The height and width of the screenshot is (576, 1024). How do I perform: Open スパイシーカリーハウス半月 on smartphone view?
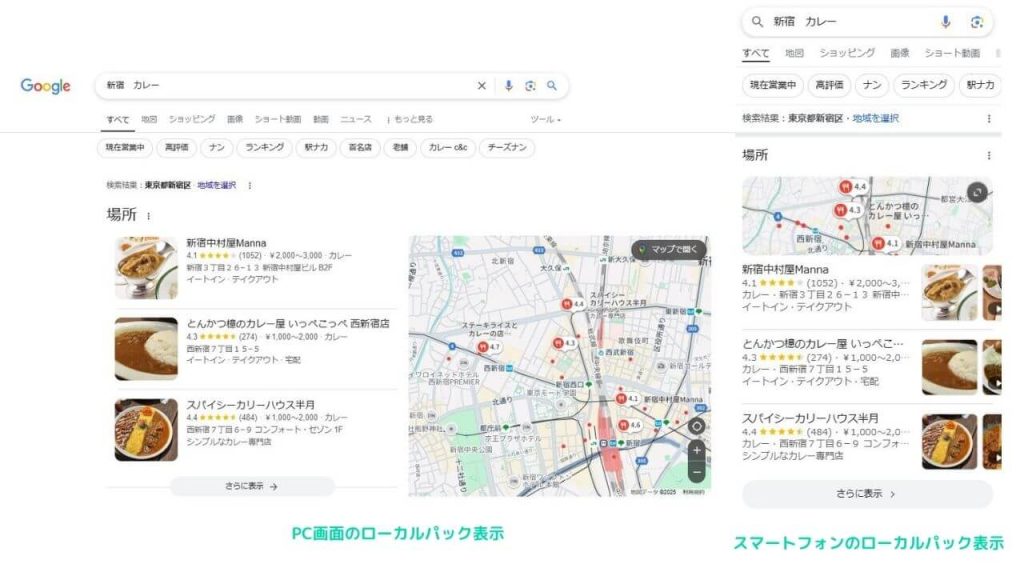click(810, 418)
